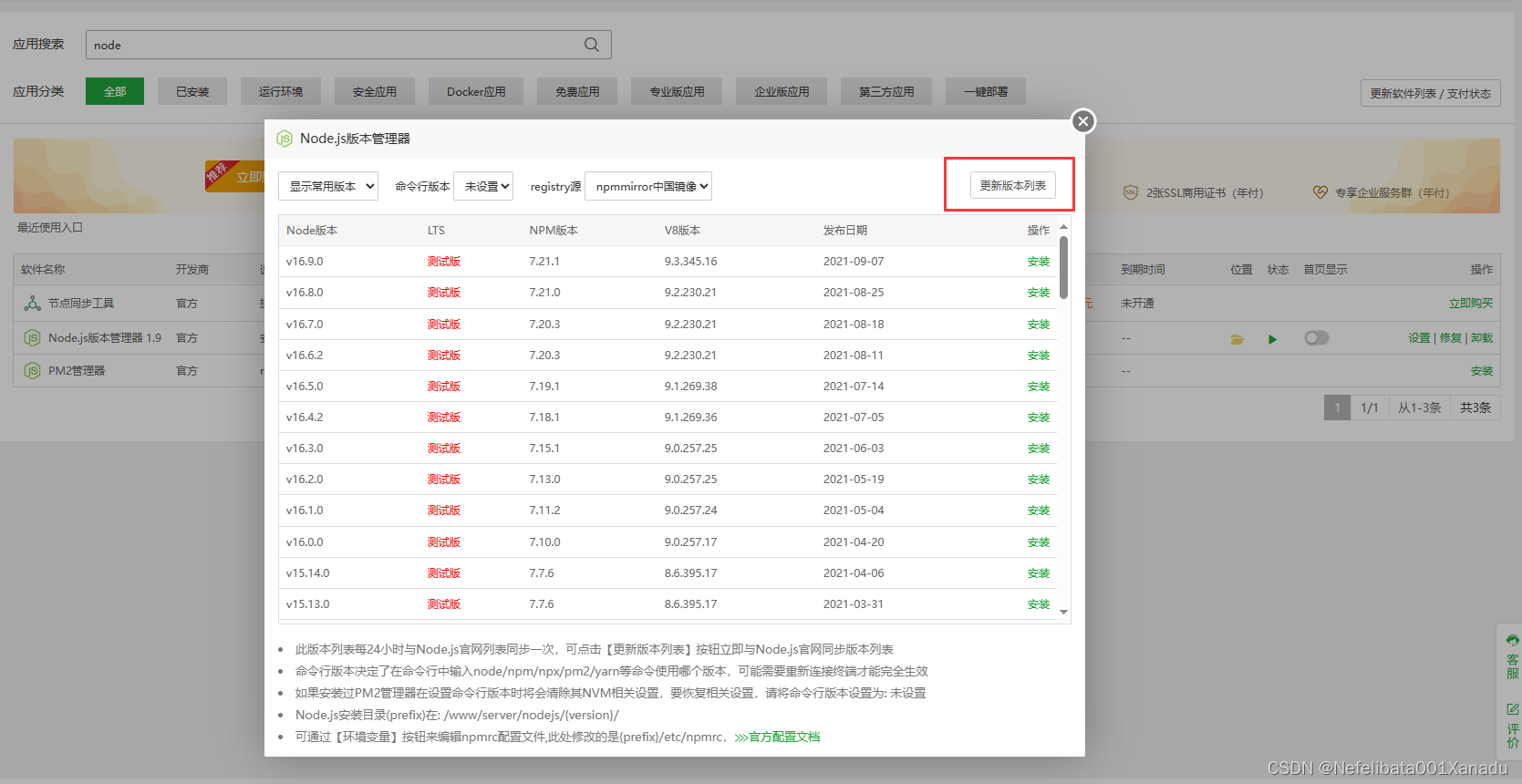Image resolution: width=1522 pixels, height=784 pixels.
Task: Click the PM2管理器 app icon
Action: coord(32,371)
